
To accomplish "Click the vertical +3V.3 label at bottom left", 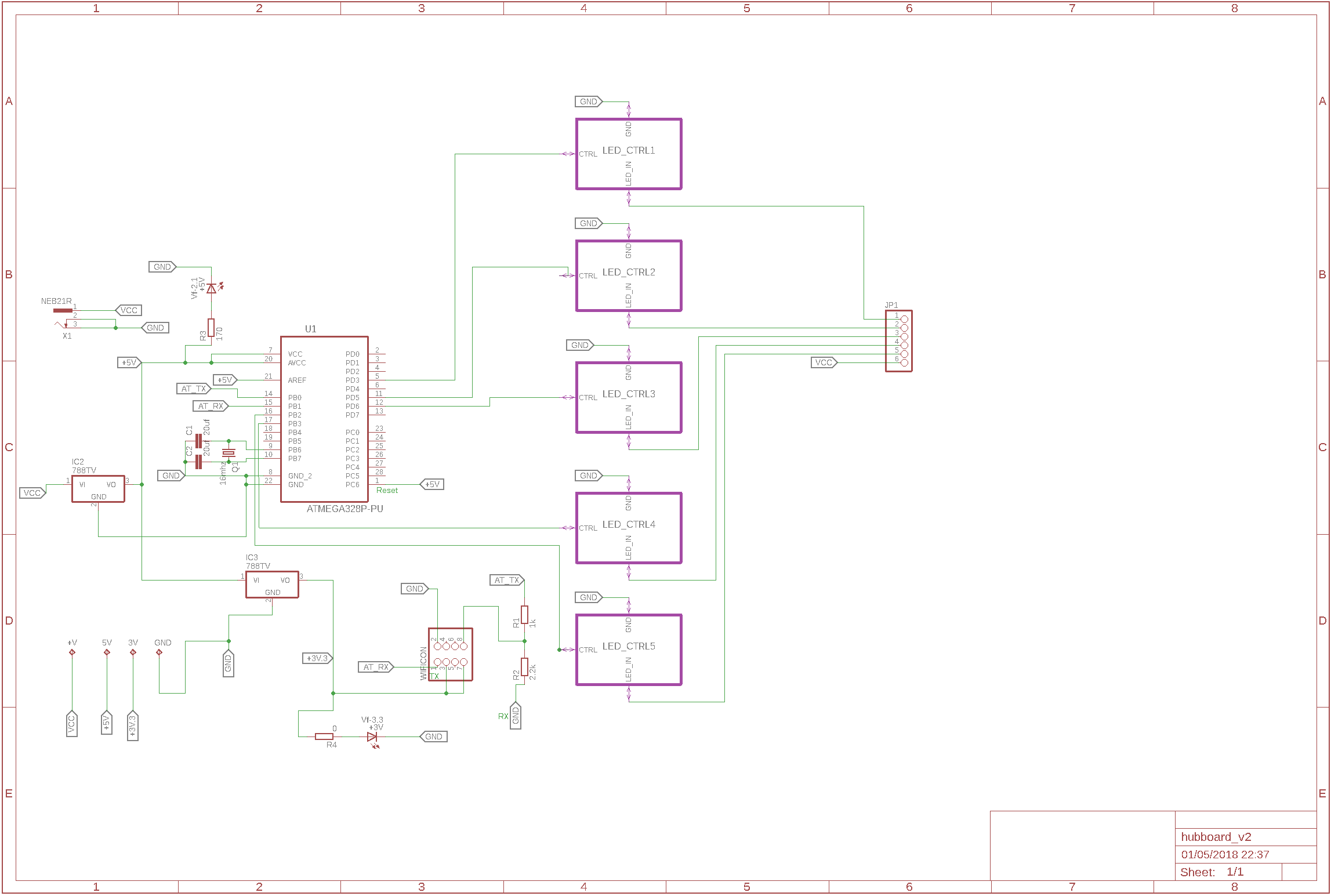I will click(x=133, y=725).
